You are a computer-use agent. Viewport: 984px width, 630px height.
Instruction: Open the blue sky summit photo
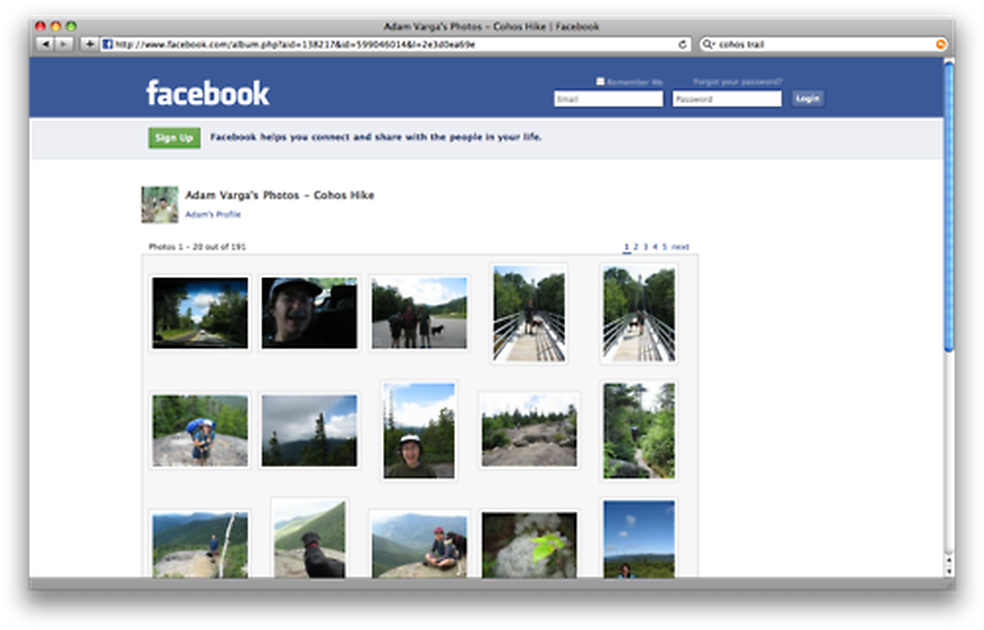coord(639,538)
